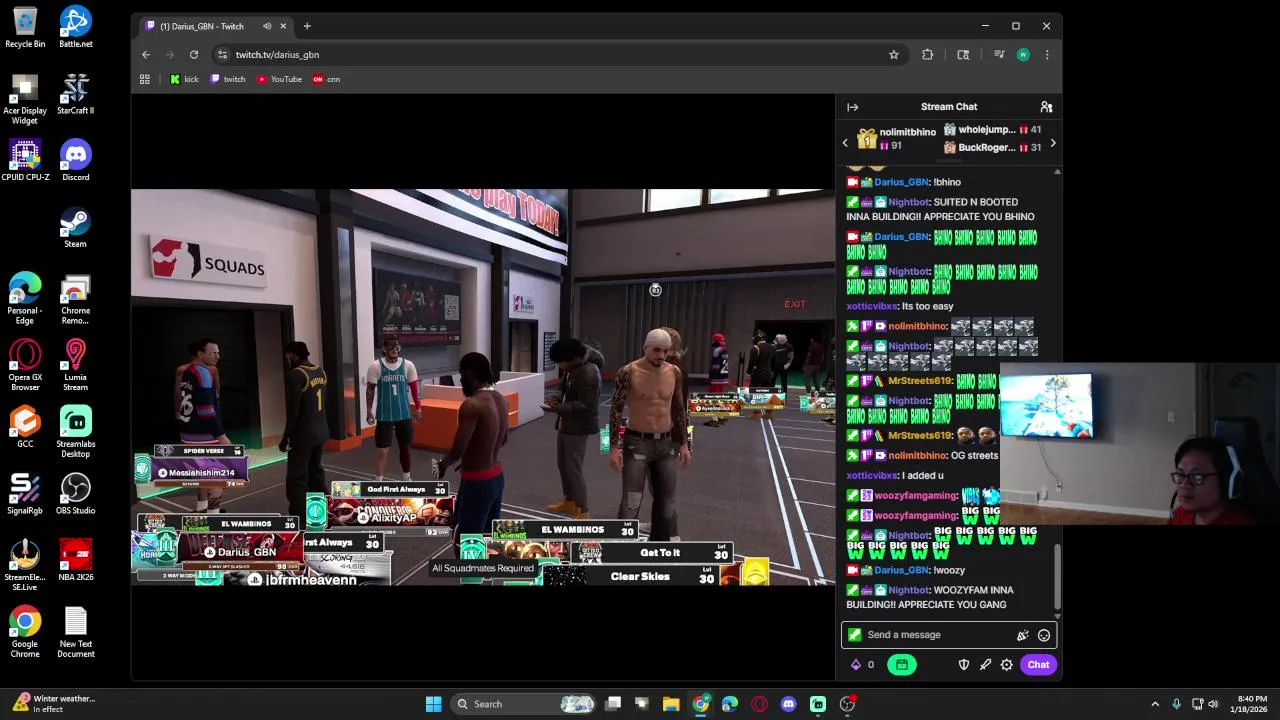
Task: Claim the green channel points bonus
Action: 901,665
